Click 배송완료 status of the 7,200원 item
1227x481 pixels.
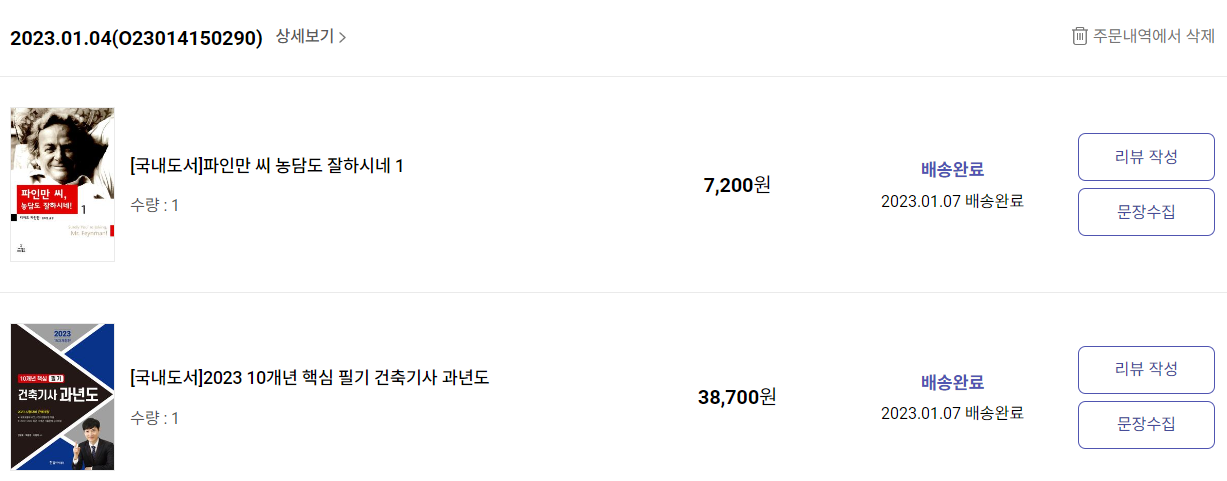coord(952,169)
